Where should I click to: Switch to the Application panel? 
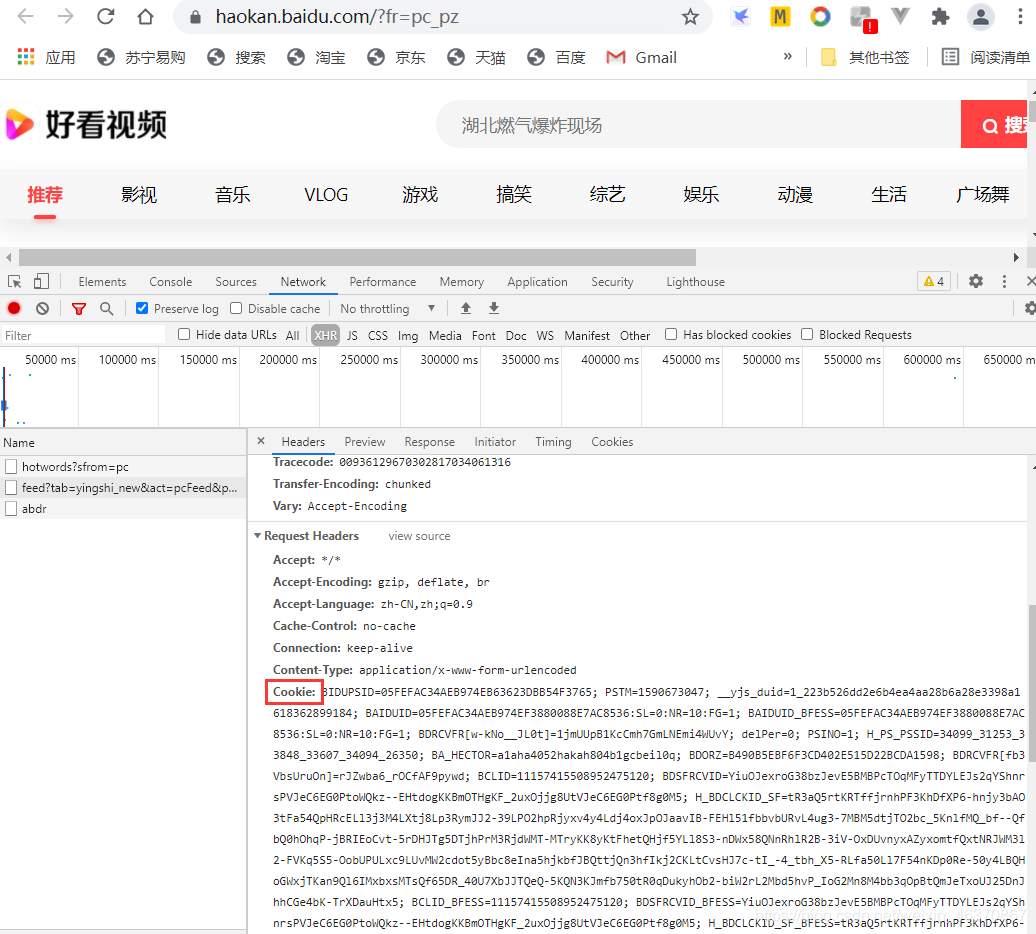537,282
